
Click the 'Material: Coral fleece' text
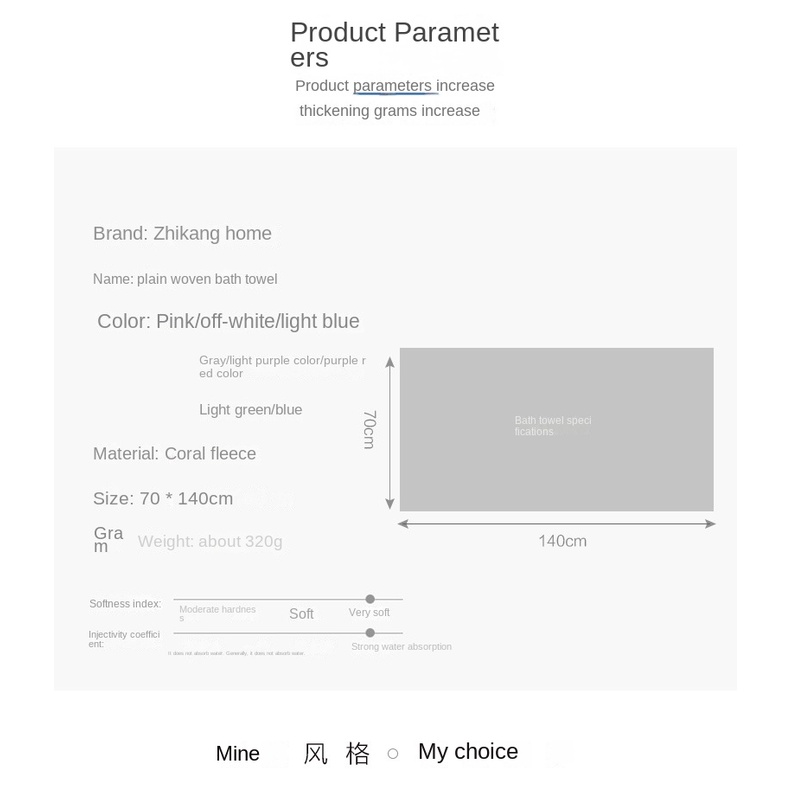pyautogui.click(x=175, y=453)
